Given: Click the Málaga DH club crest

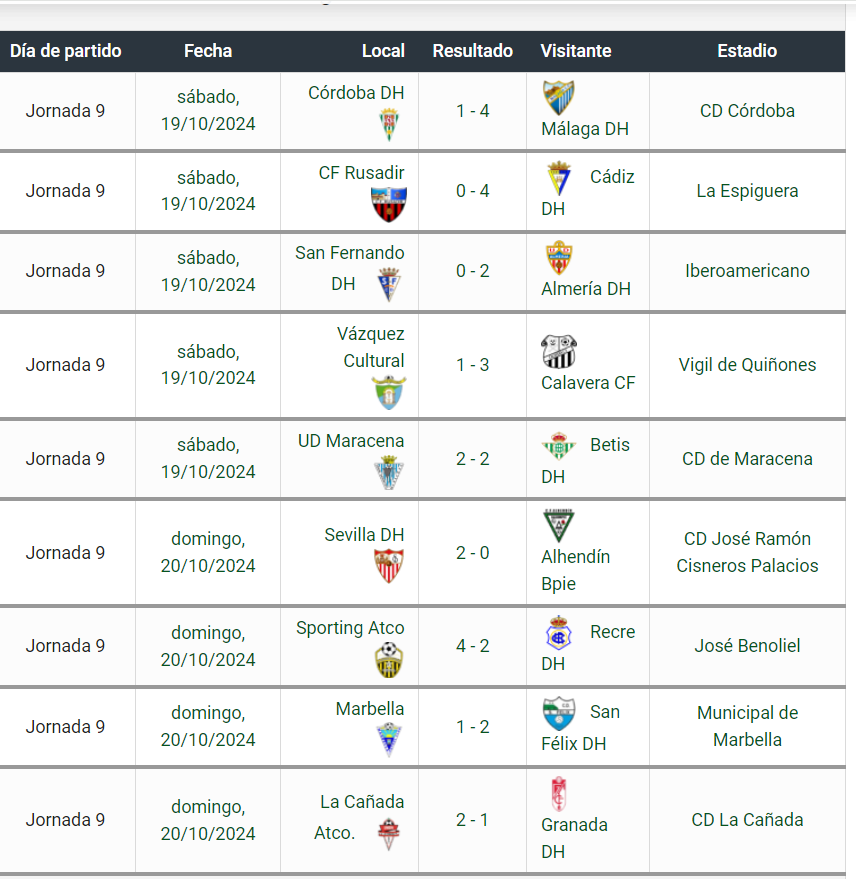Looking at the screenshot, I should pyautogui.click(x=558, y=97).
